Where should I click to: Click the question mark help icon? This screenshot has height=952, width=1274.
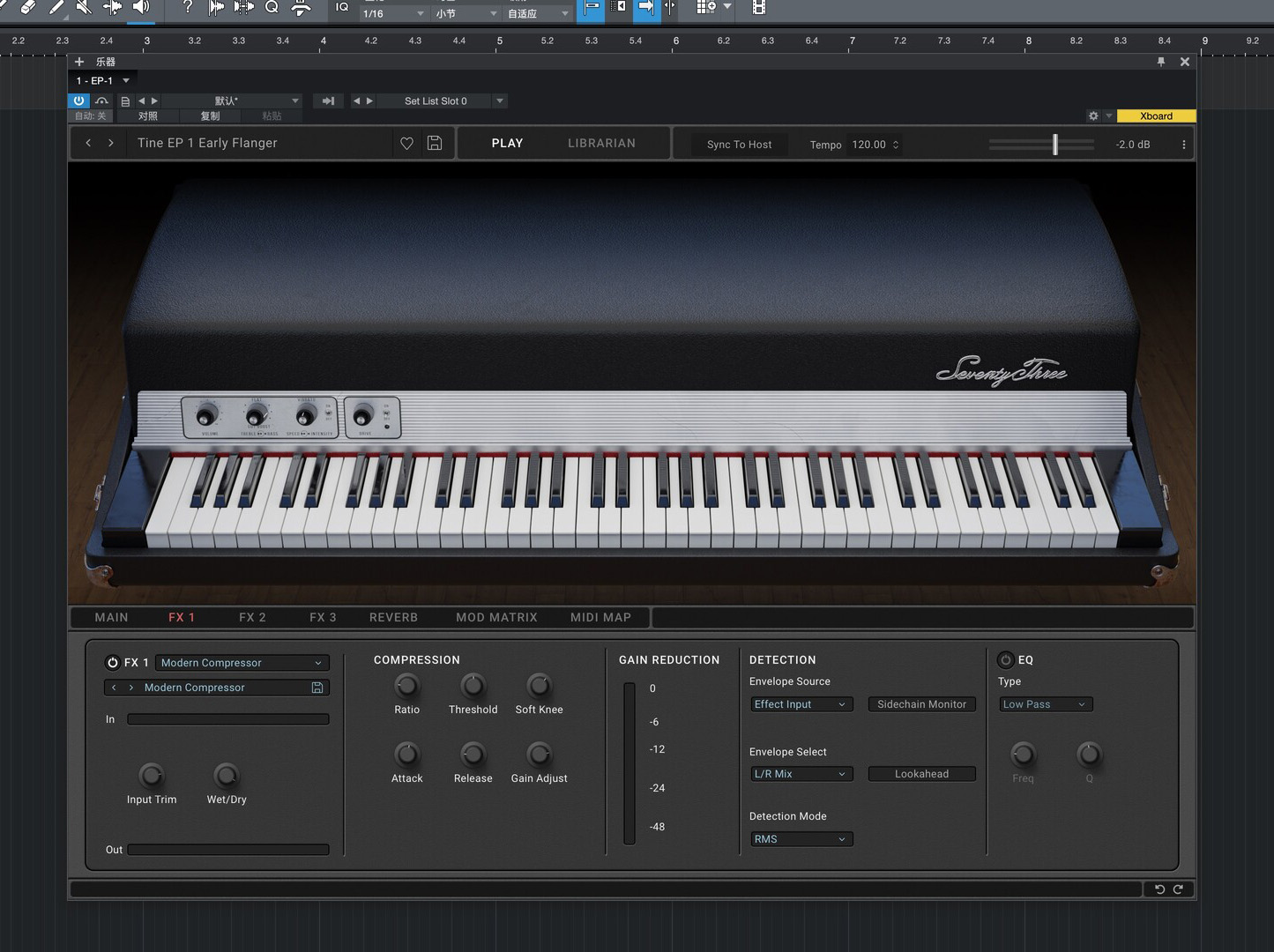(187, 7)
